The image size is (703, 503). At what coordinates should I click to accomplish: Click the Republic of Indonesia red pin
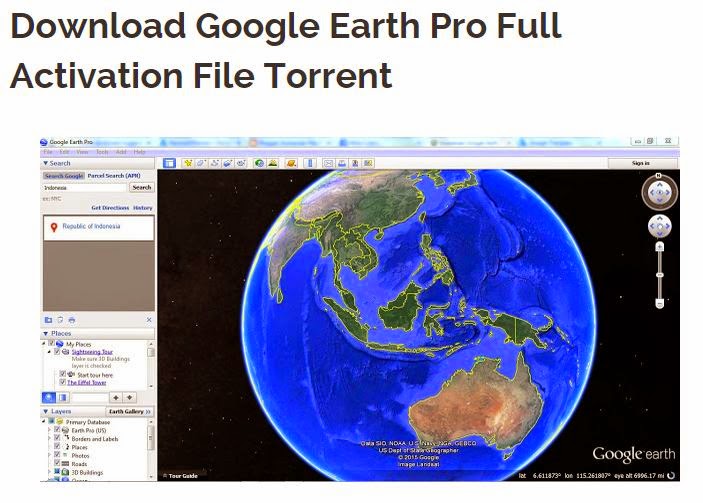54,227
